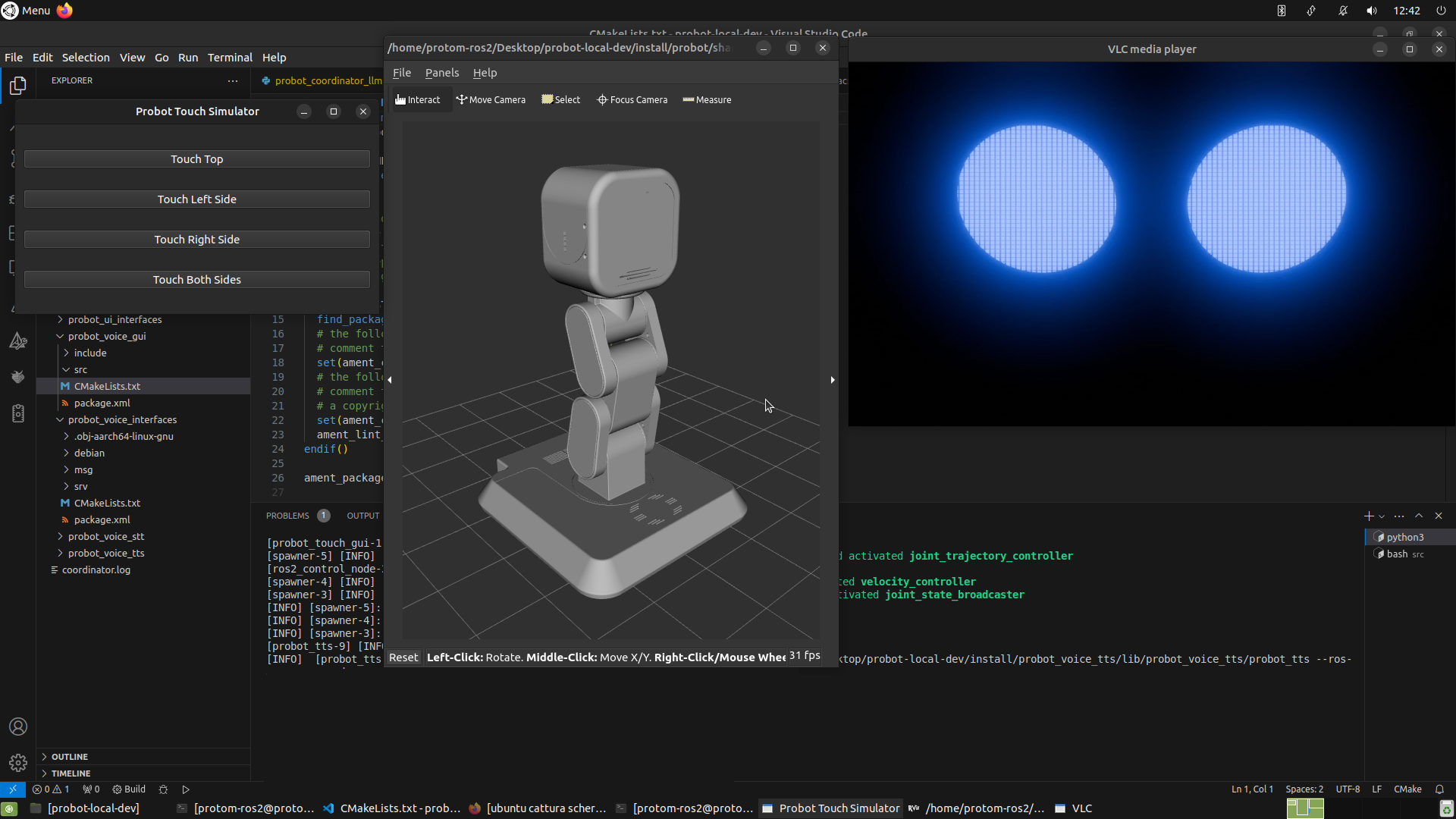
Task: Maximize terminal panel with chevron up
Action: tap(1419, 516)
